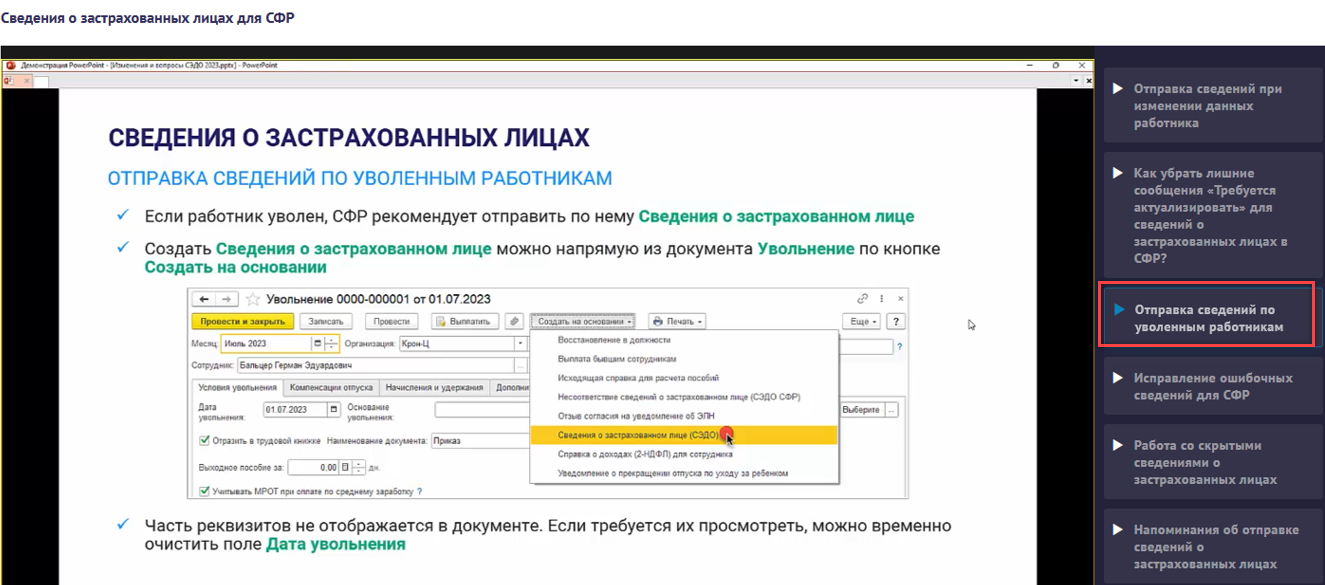Switch to 'Компенсации отпуска' tab

point(331,387)
